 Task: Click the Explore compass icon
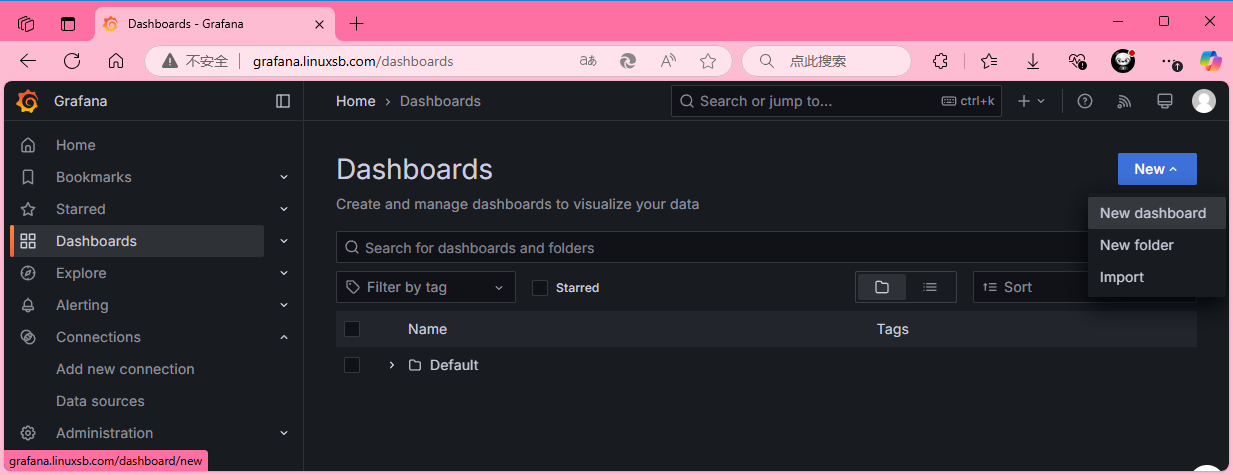point(28,273)
